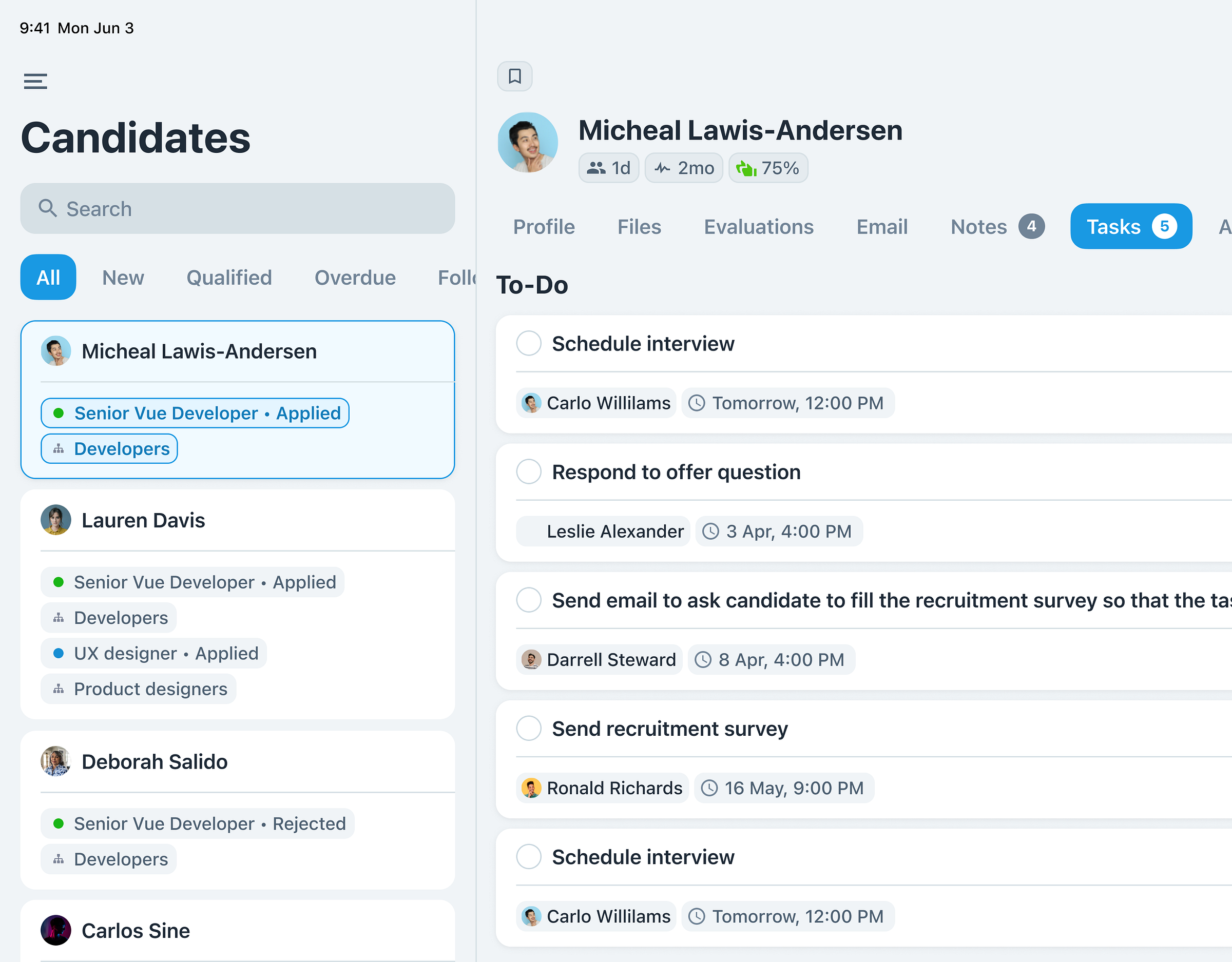Click the org-chart icon on the Developers tag

pos(59,449)
